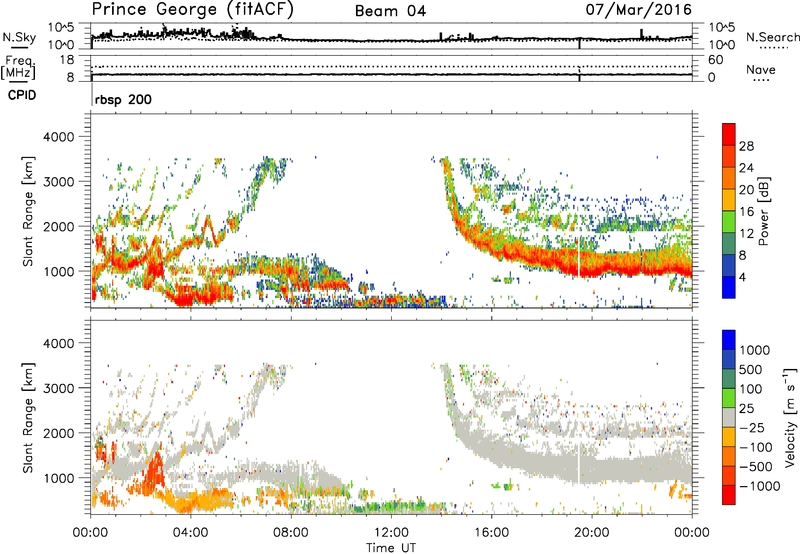
Task: Select the '04:00' time tick label
Action: [x=190, y=533]
